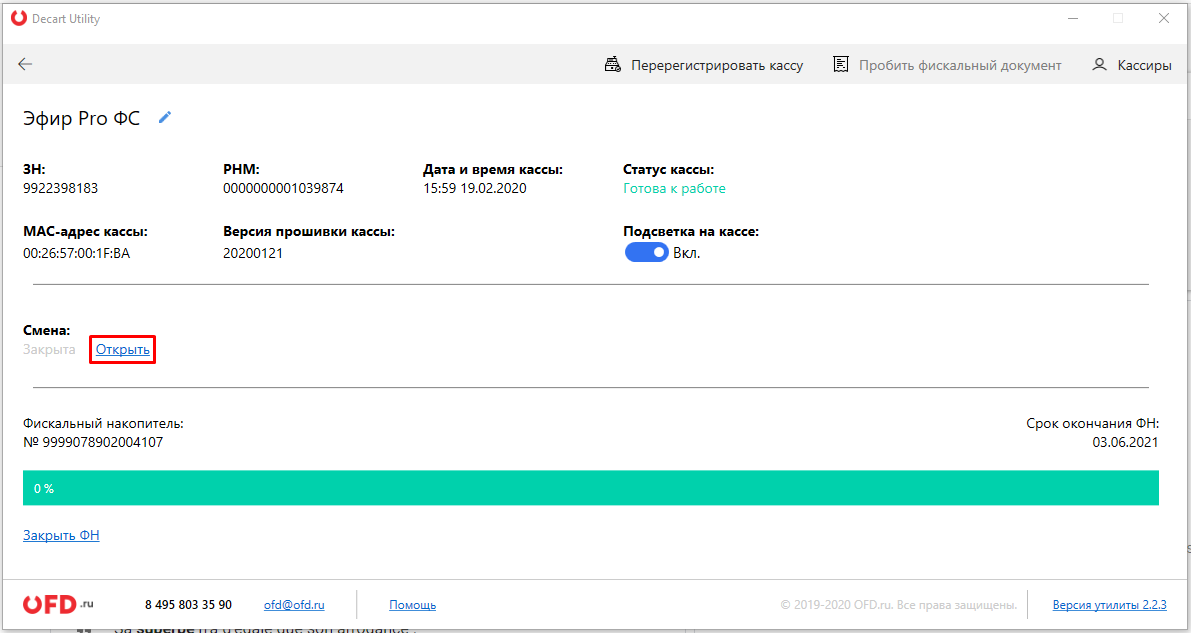Select firmware version 20200121
Viewport: 1191px width, 633px height.
(253, 253)
